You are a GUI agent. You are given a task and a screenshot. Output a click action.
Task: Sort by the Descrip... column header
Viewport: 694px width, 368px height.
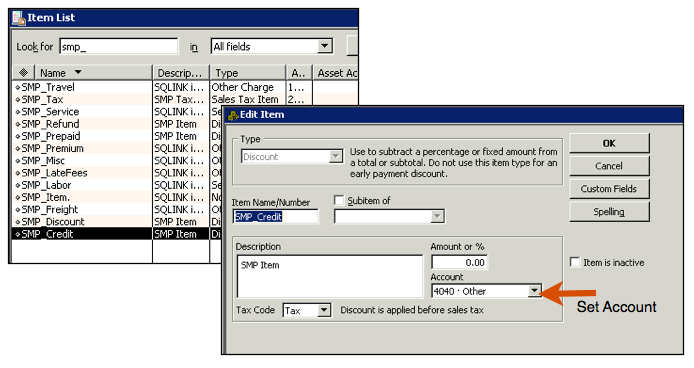click(x=181, y=73)
